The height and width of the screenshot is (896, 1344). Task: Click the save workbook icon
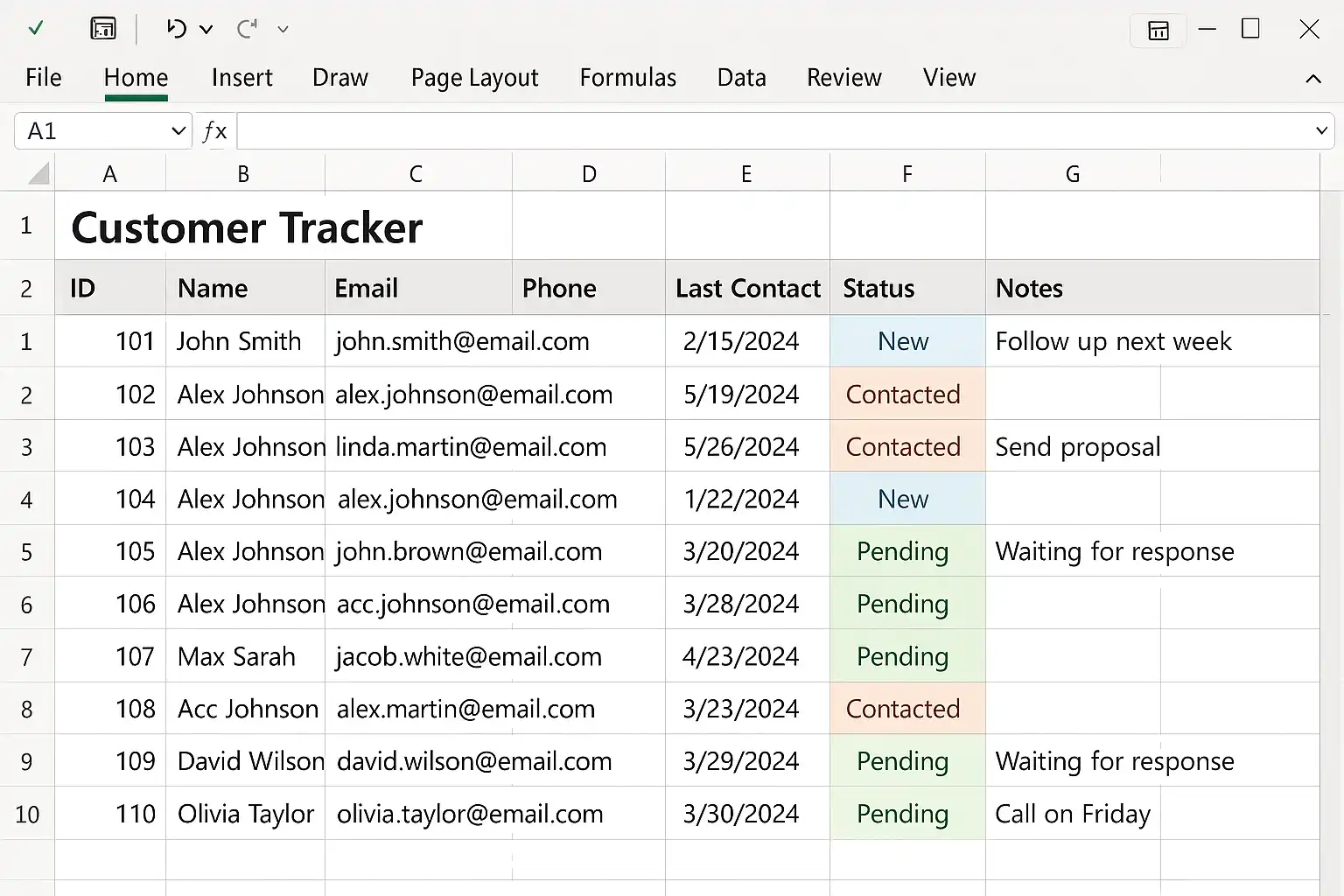tap(103, 29)
